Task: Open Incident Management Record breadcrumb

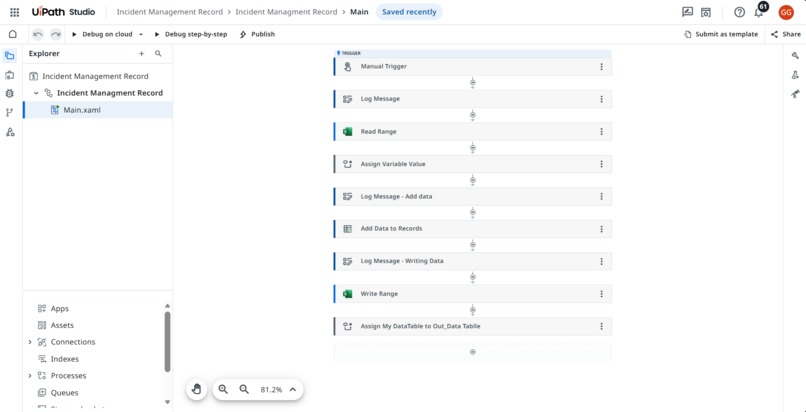Action: (170, 12)
